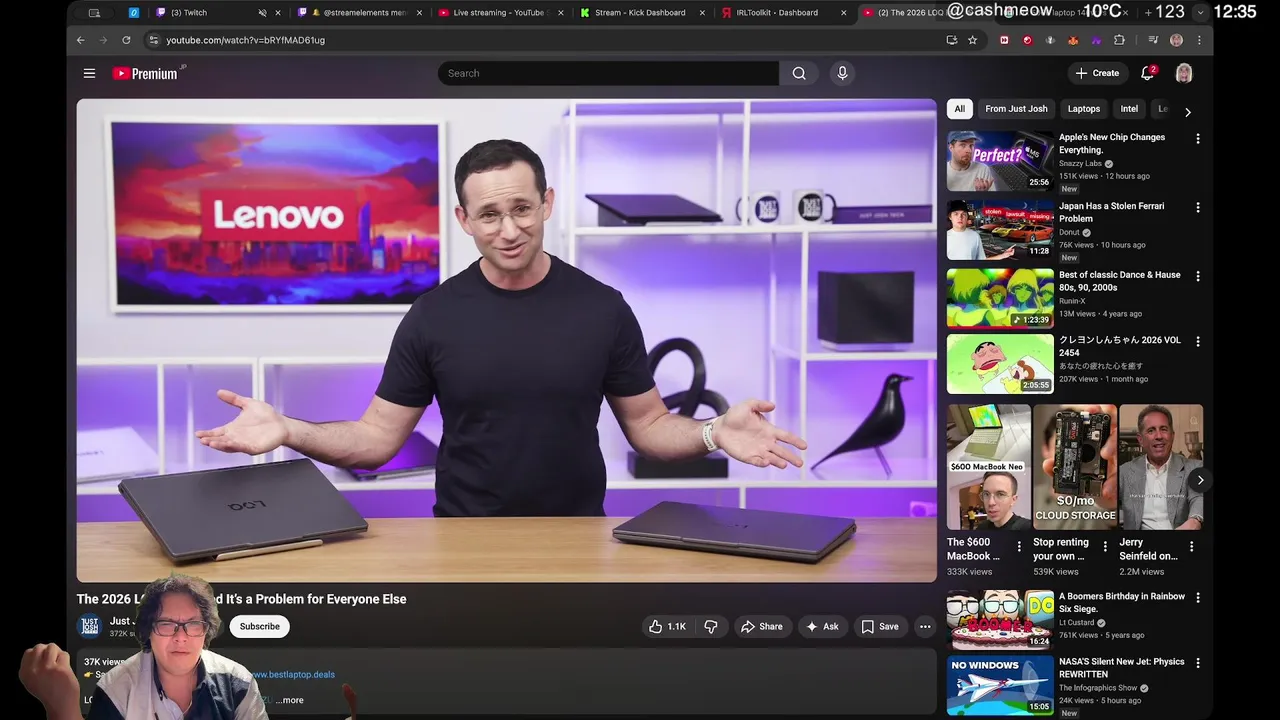Screen dimensions: 1280x720
Task: Save the video to a playlist
Action: pos(880,626)
